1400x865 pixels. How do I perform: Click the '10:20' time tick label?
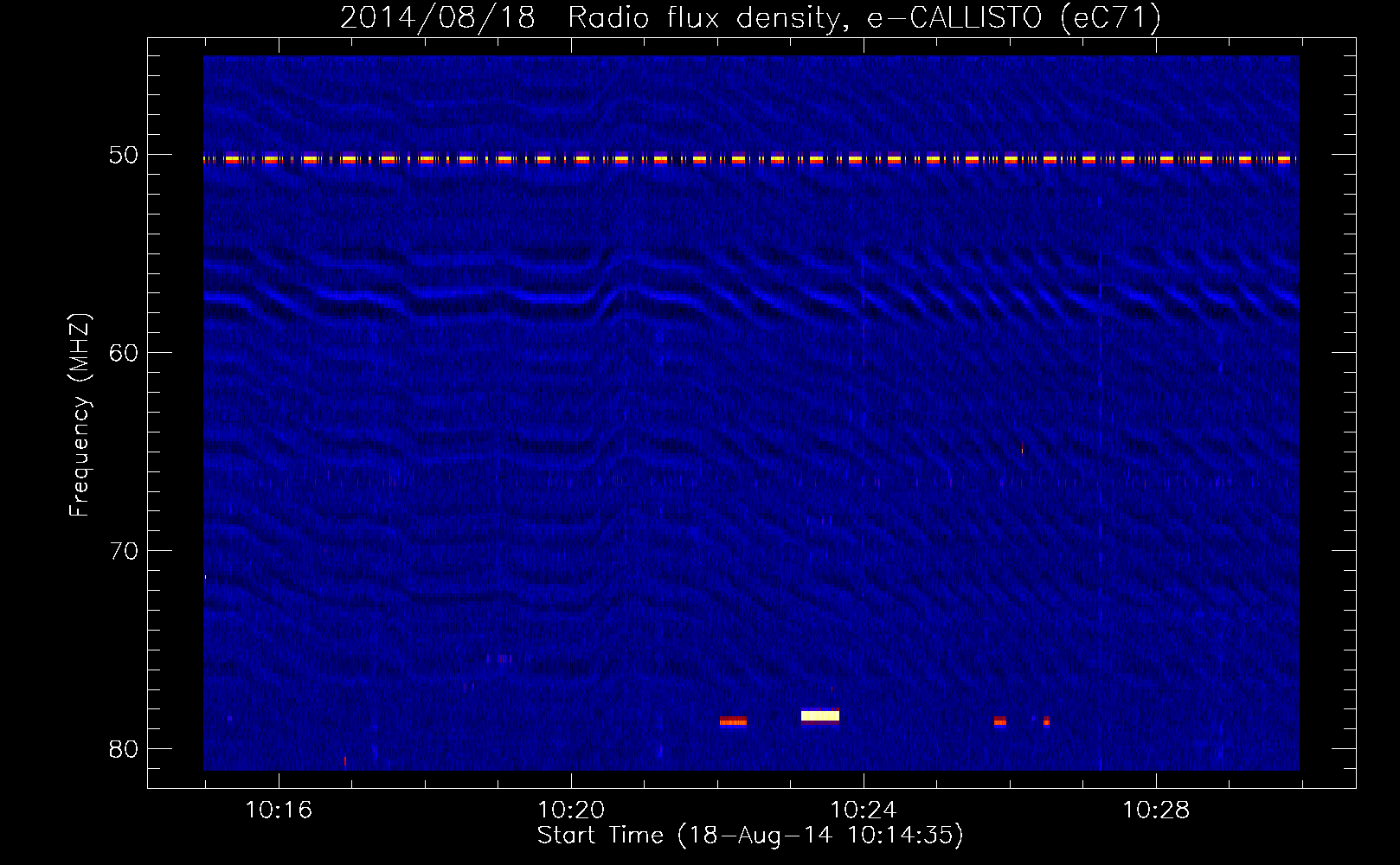click(x=571, y=811)
